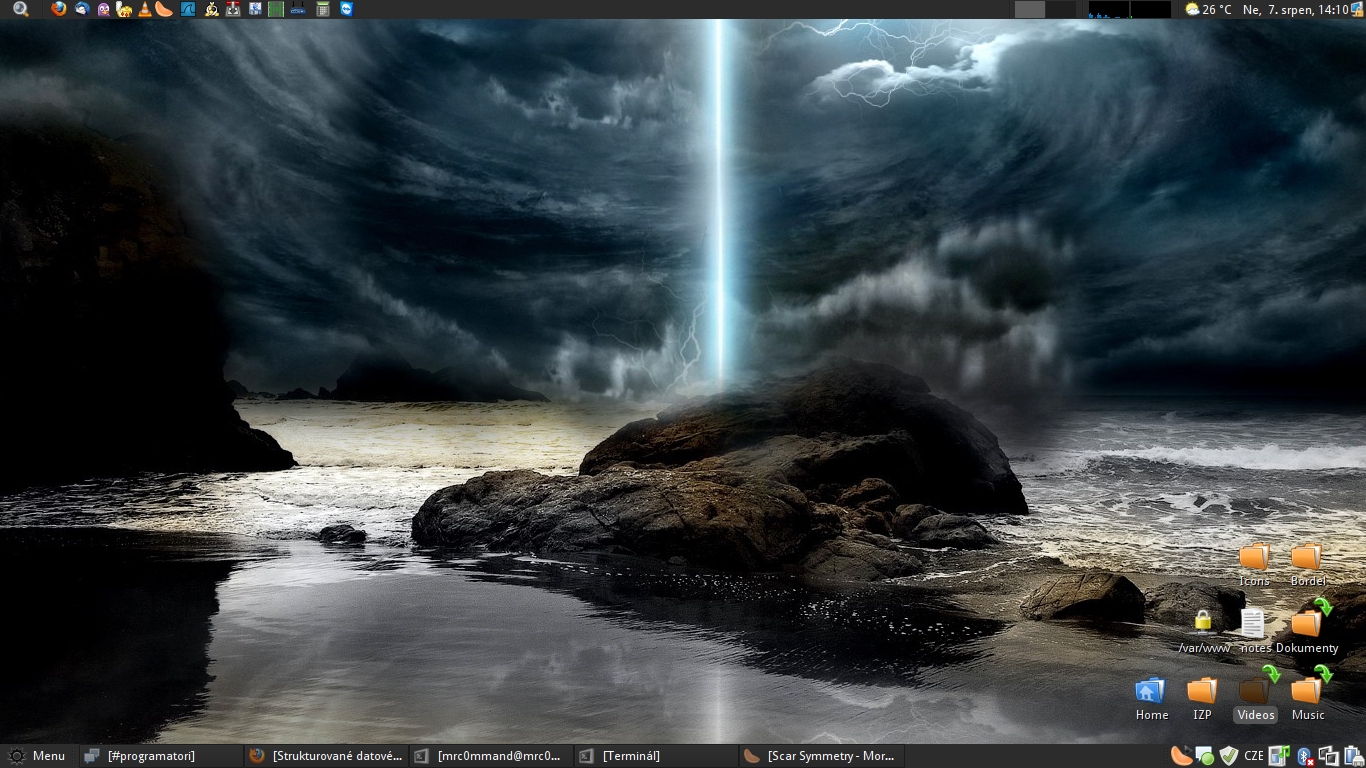Launch TeamViewer from the top panel
The height and width of the screenshot is (768, 1366).
coord(346,9)
